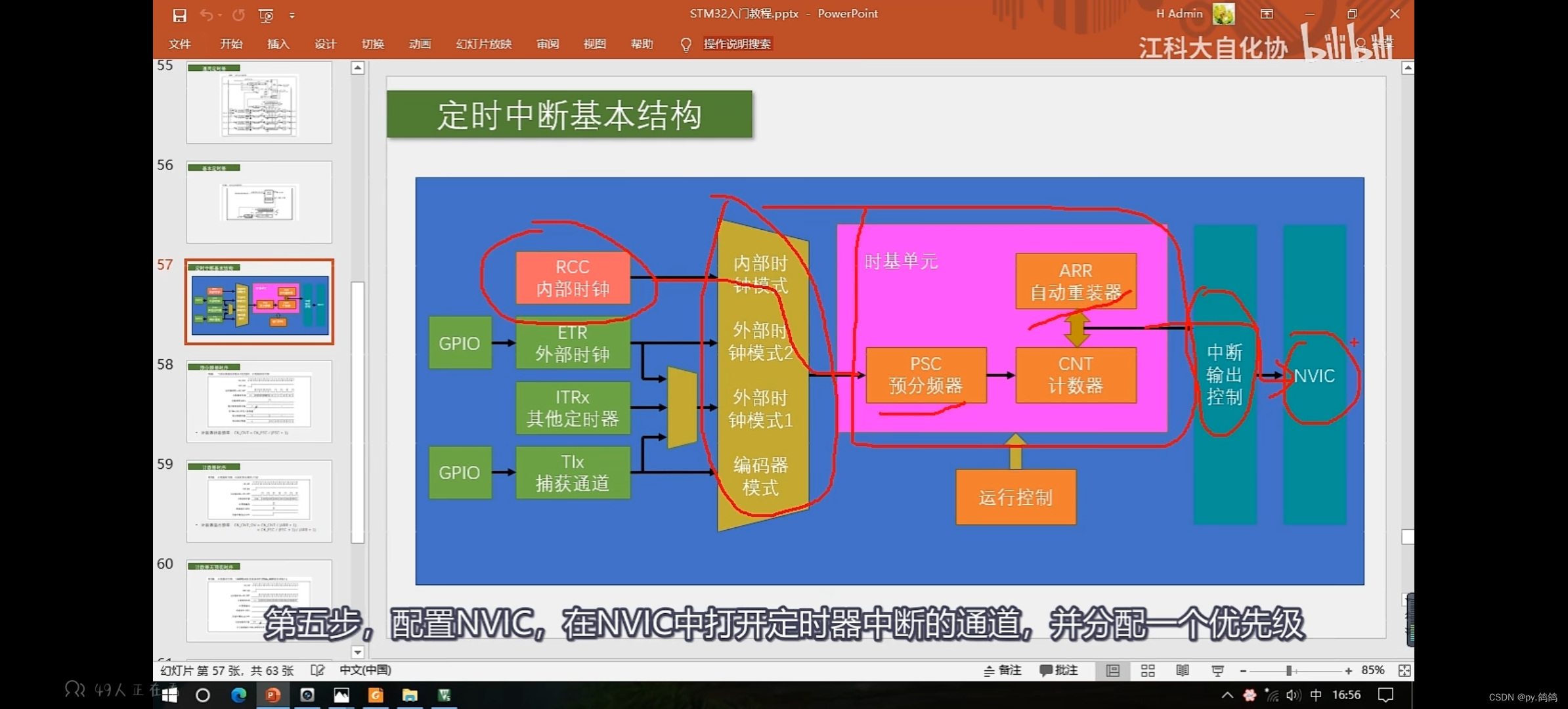Toggle the 备注 (Notes) pane button

(x=1003, y=670)
